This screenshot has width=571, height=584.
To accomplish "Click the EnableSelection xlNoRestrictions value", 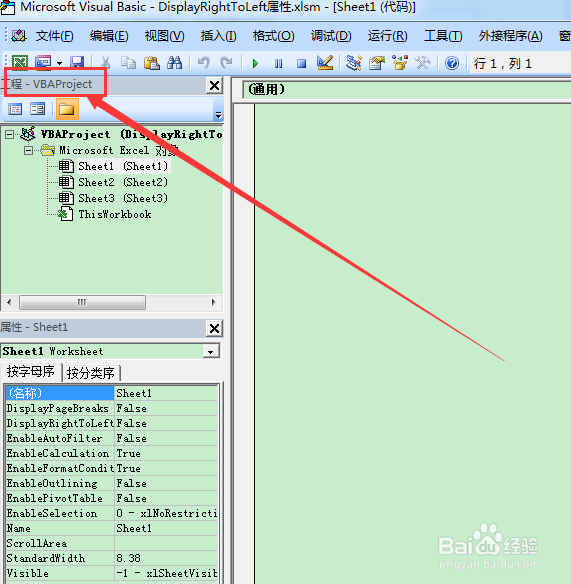I will [166, 513].
